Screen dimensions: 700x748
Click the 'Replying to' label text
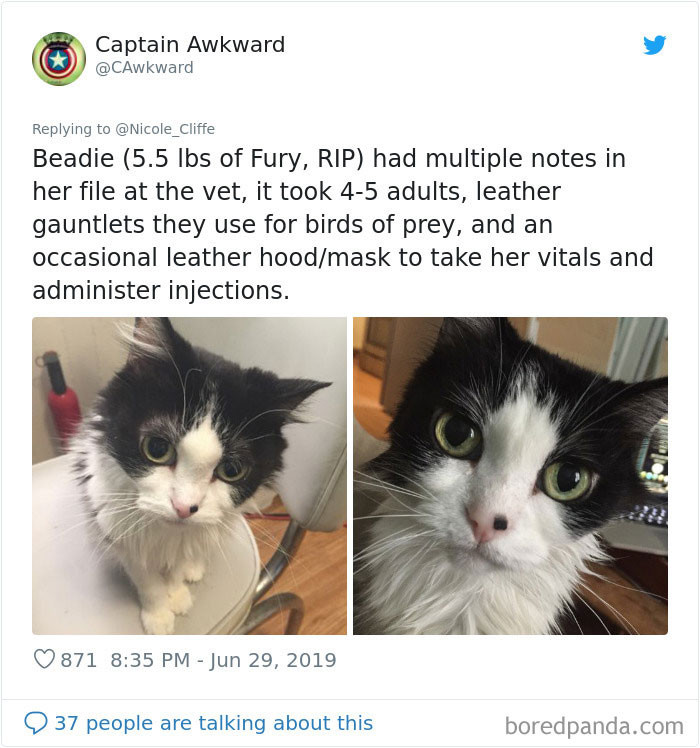(71, 129)
